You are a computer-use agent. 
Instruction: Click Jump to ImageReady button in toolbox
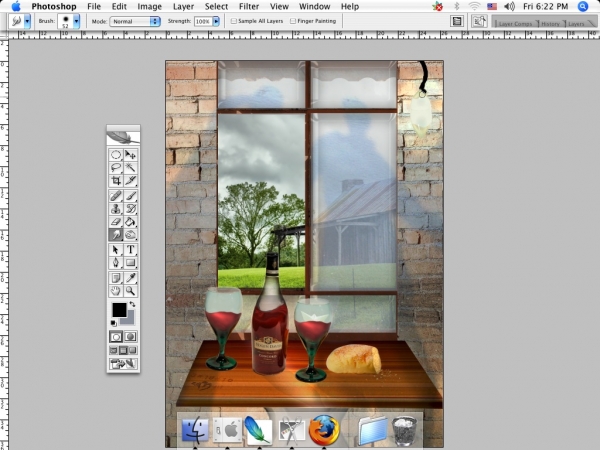123,364
